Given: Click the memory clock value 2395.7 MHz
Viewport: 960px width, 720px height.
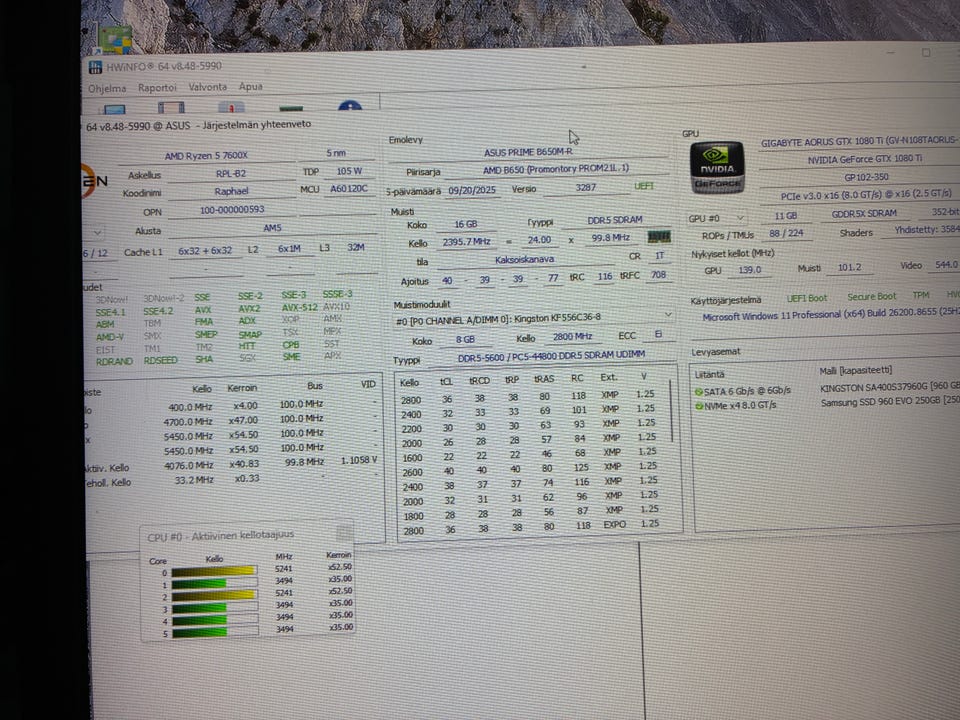Looking at the screenshot, I should (466, 242).
